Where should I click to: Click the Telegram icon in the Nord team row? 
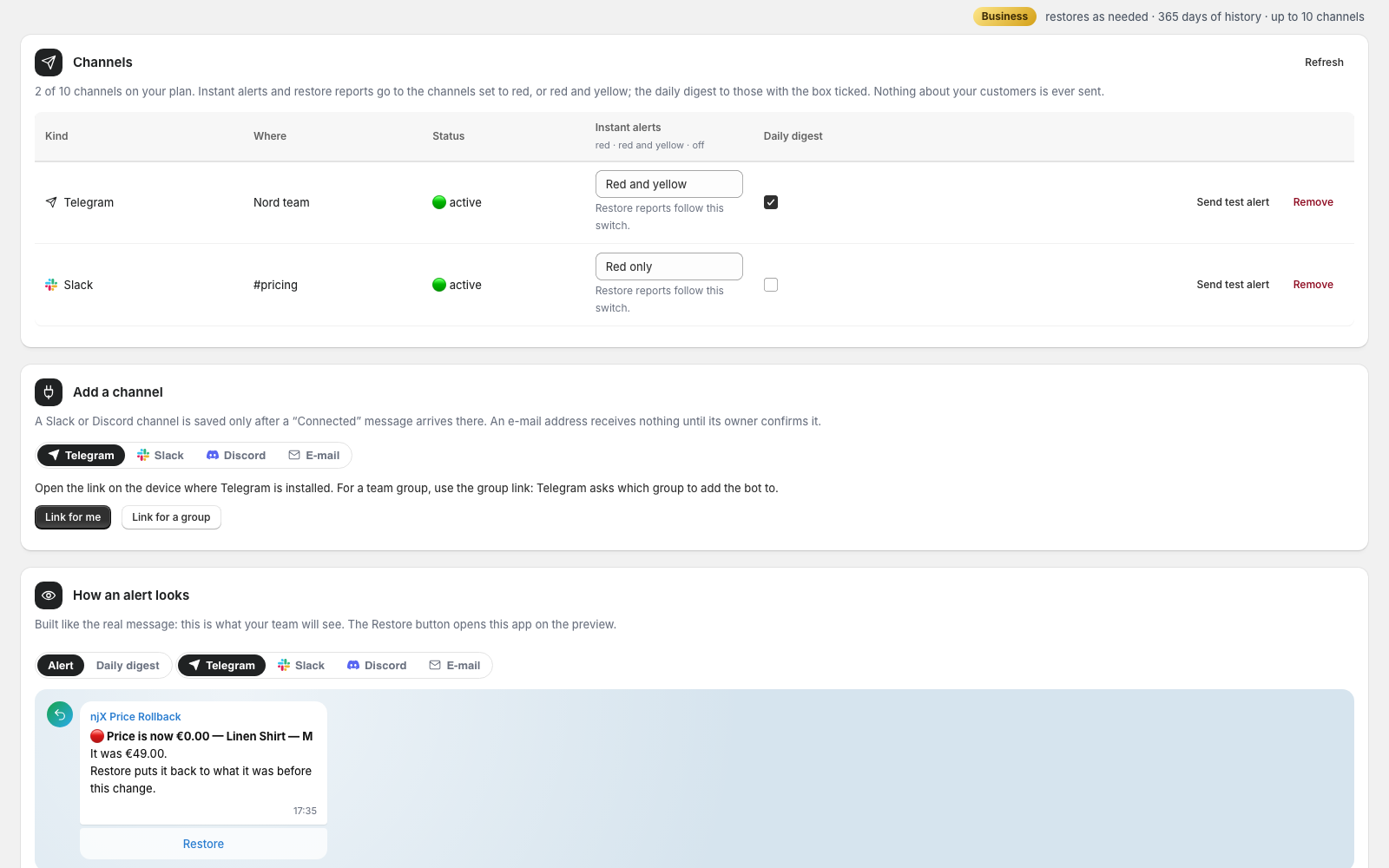(51, 202)
